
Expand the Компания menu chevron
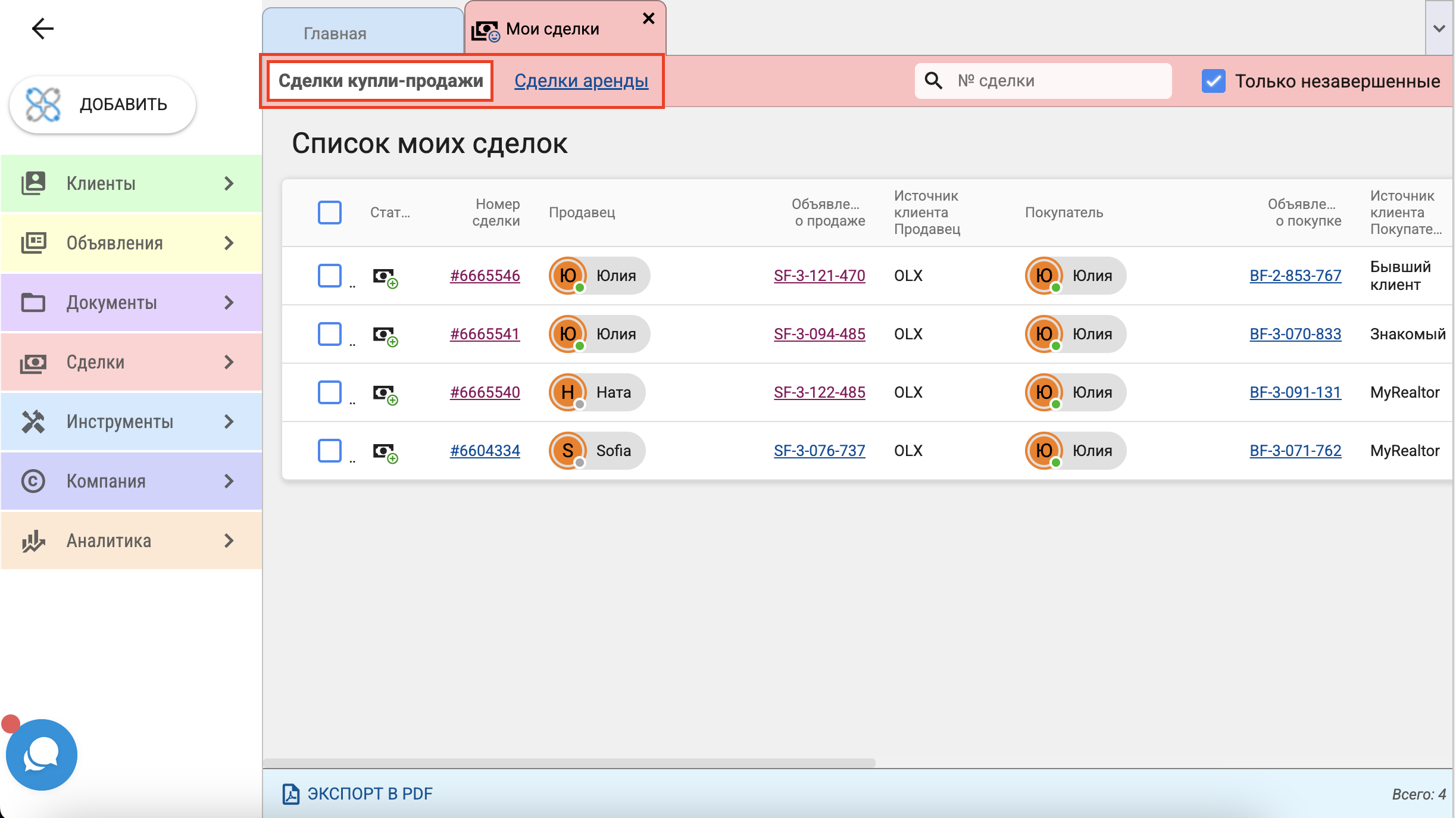(229, 481)
